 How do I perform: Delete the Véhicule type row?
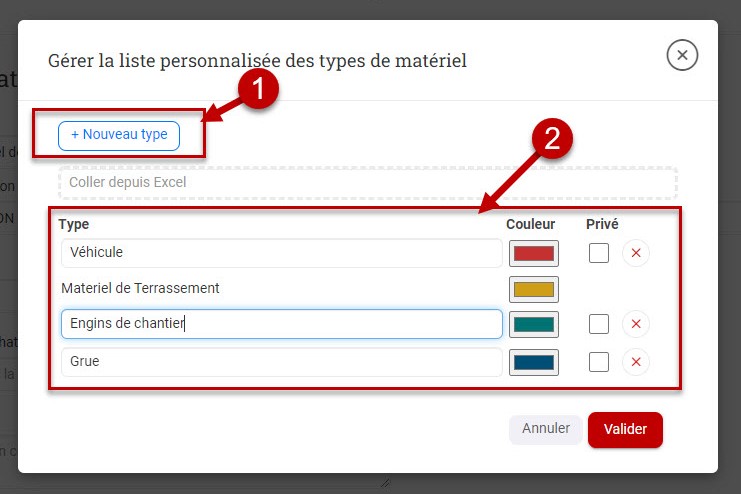(636, 253)
